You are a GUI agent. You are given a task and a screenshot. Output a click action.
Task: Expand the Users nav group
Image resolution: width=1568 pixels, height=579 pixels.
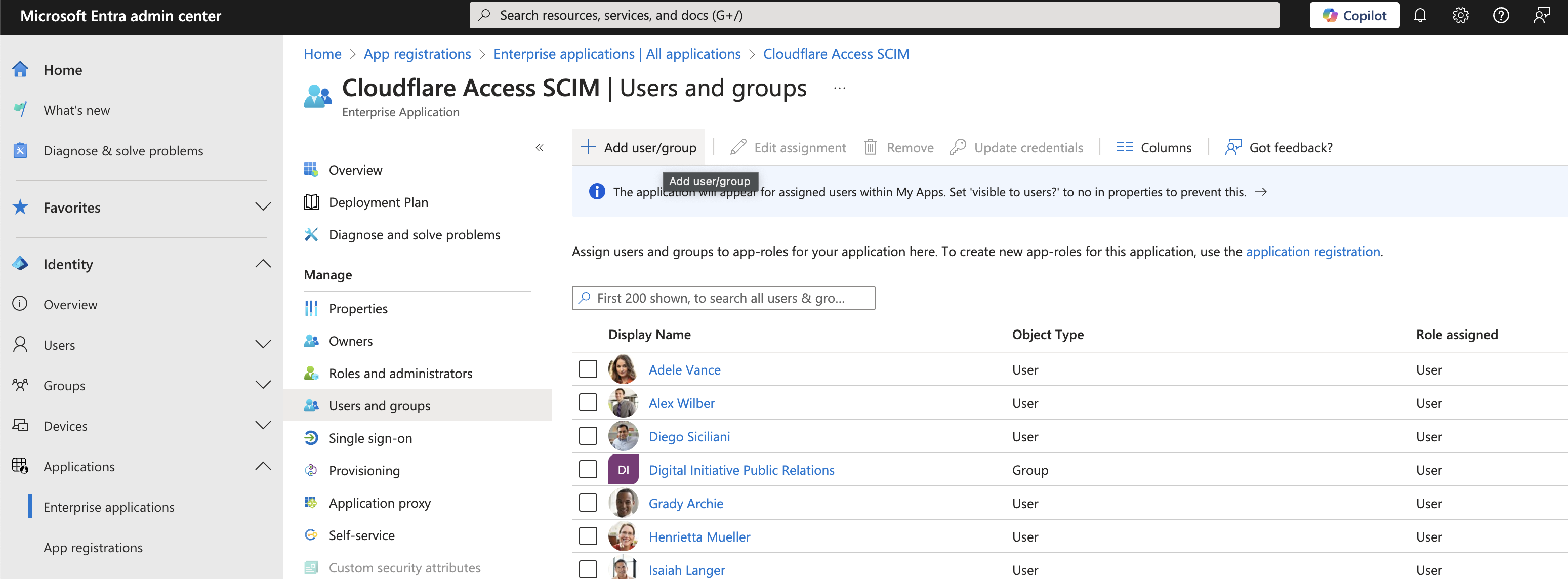coord(262,345)
